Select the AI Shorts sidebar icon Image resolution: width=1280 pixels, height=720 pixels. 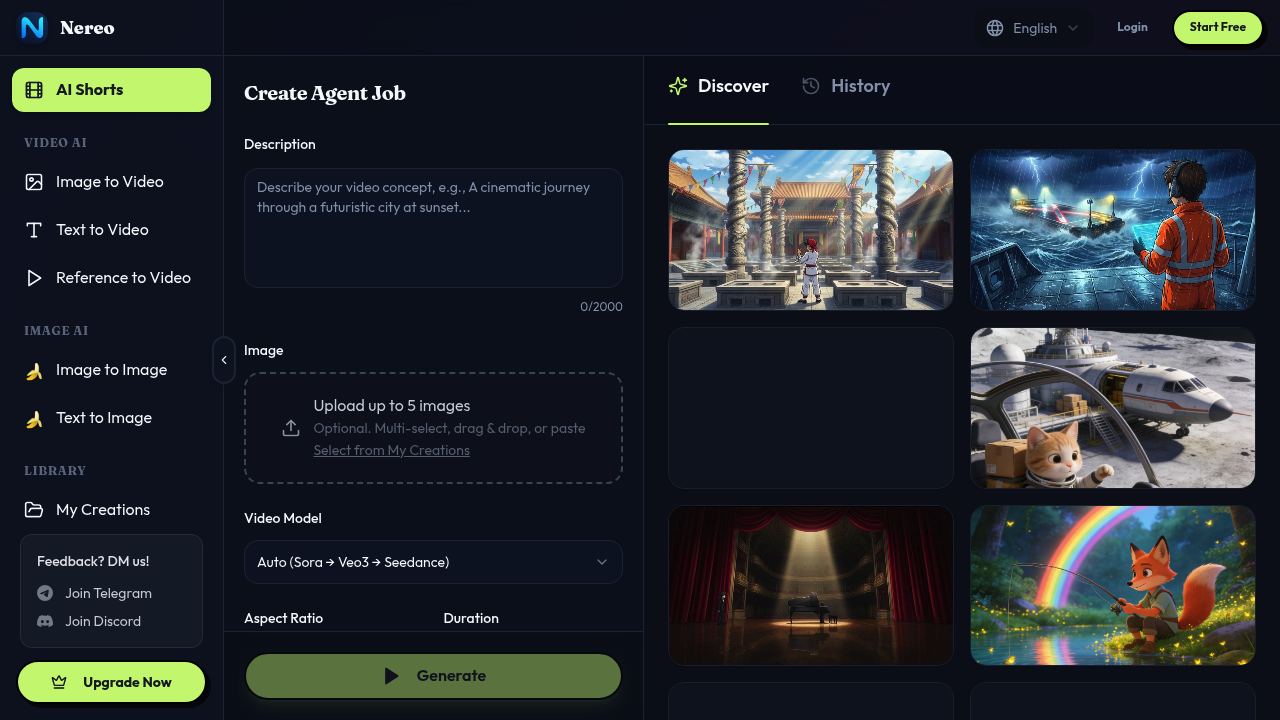click(33, 89)
